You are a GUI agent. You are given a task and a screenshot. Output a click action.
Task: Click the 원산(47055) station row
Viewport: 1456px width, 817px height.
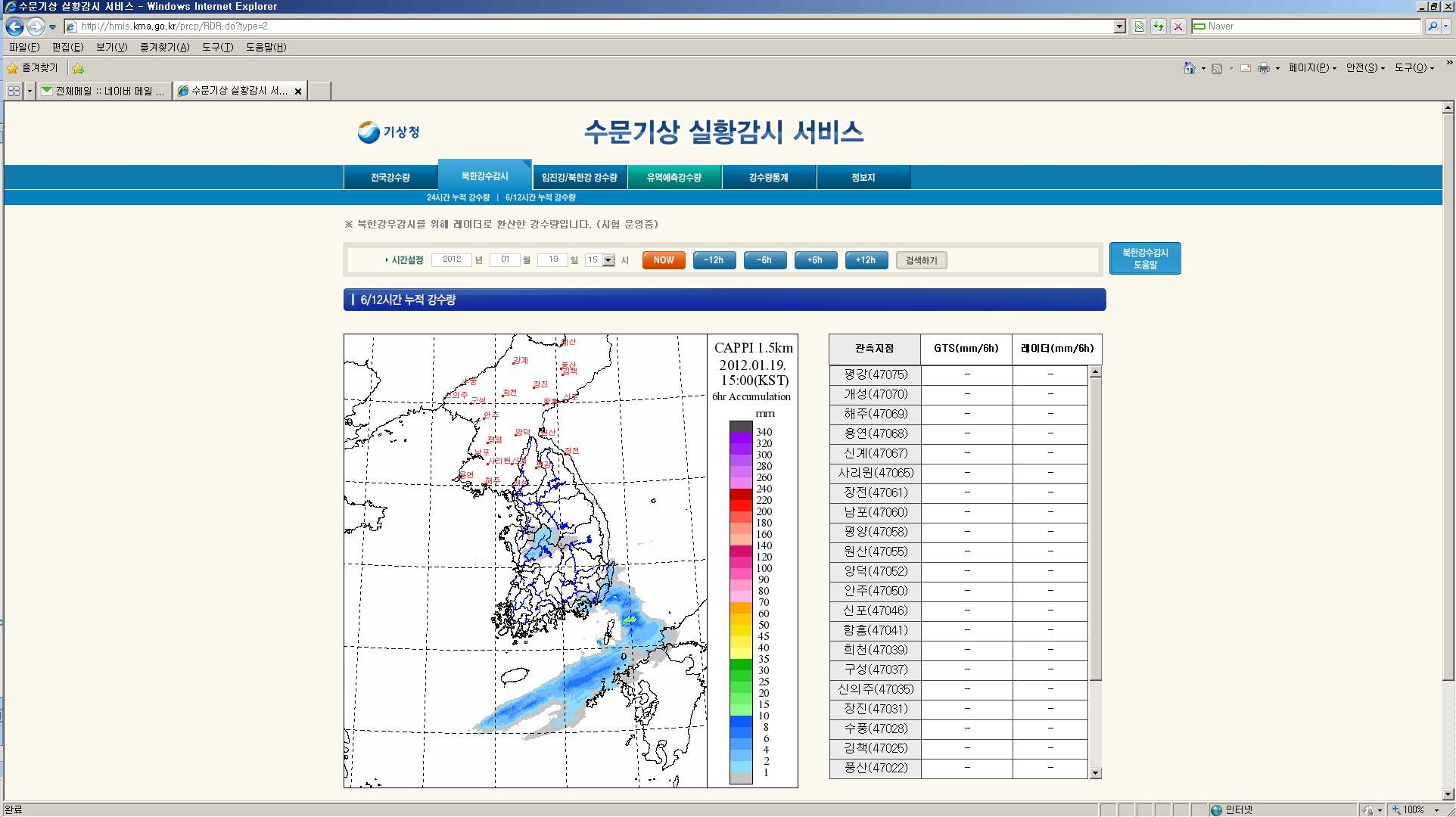coord(958,551)
